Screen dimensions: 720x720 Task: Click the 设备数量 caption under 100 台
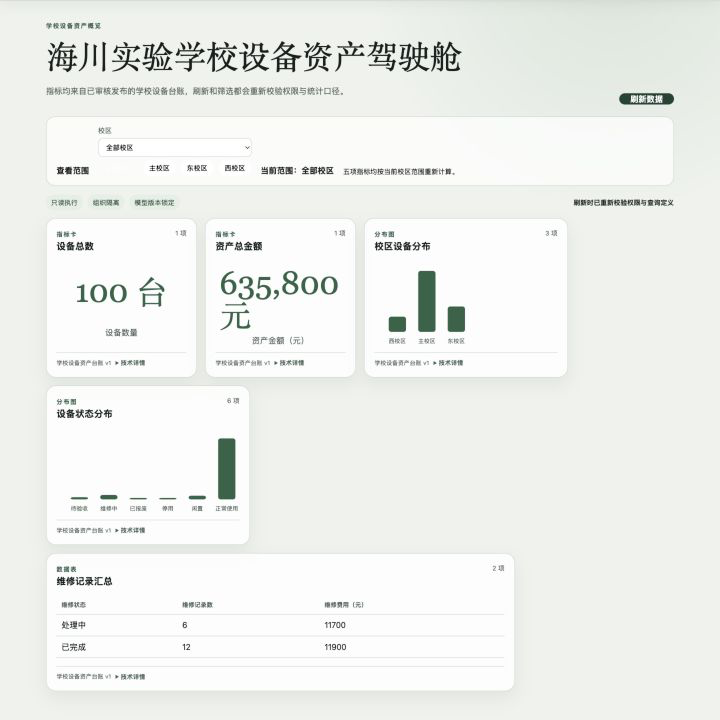tap(121, 332)
